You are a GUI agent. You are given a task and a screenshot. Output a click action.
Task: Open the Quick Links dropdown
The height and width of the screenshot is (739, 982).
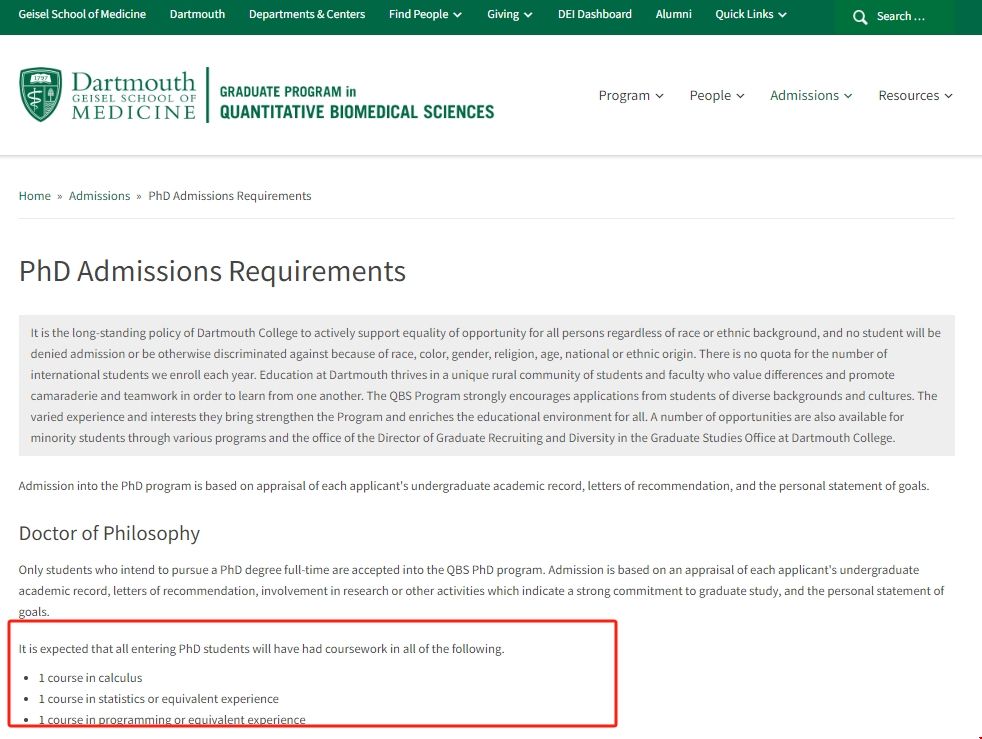pyautogui.click(x=750, y=14)
